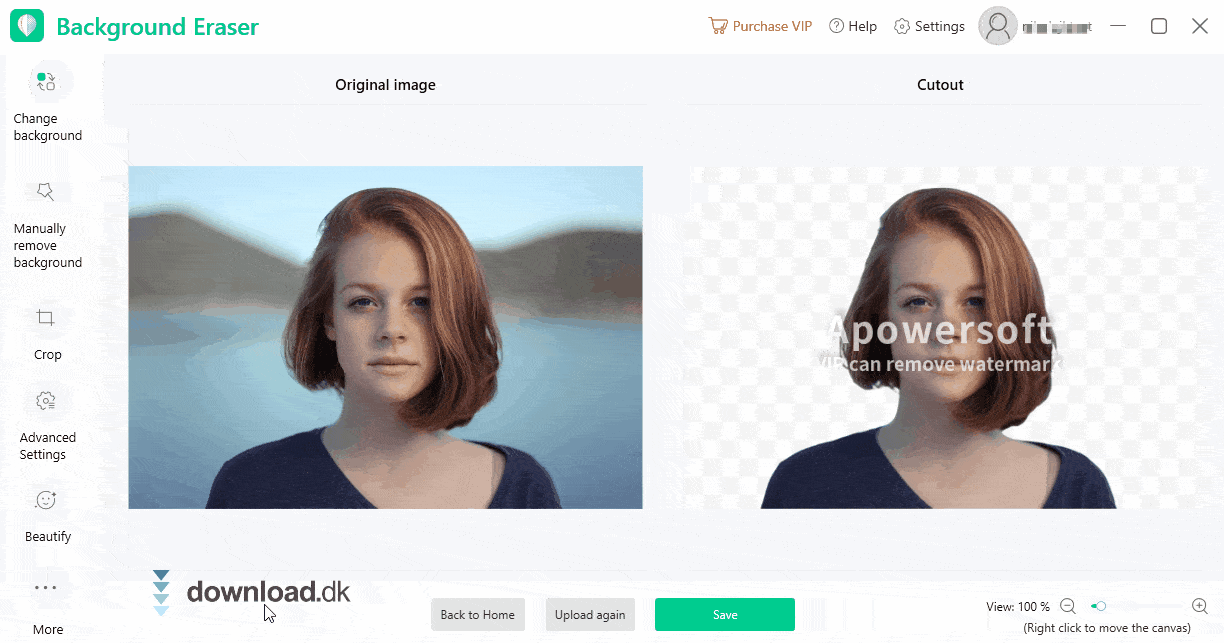Screen dimensions: 1224x643
Task: Open the Help menu
Action: (853, 26)
